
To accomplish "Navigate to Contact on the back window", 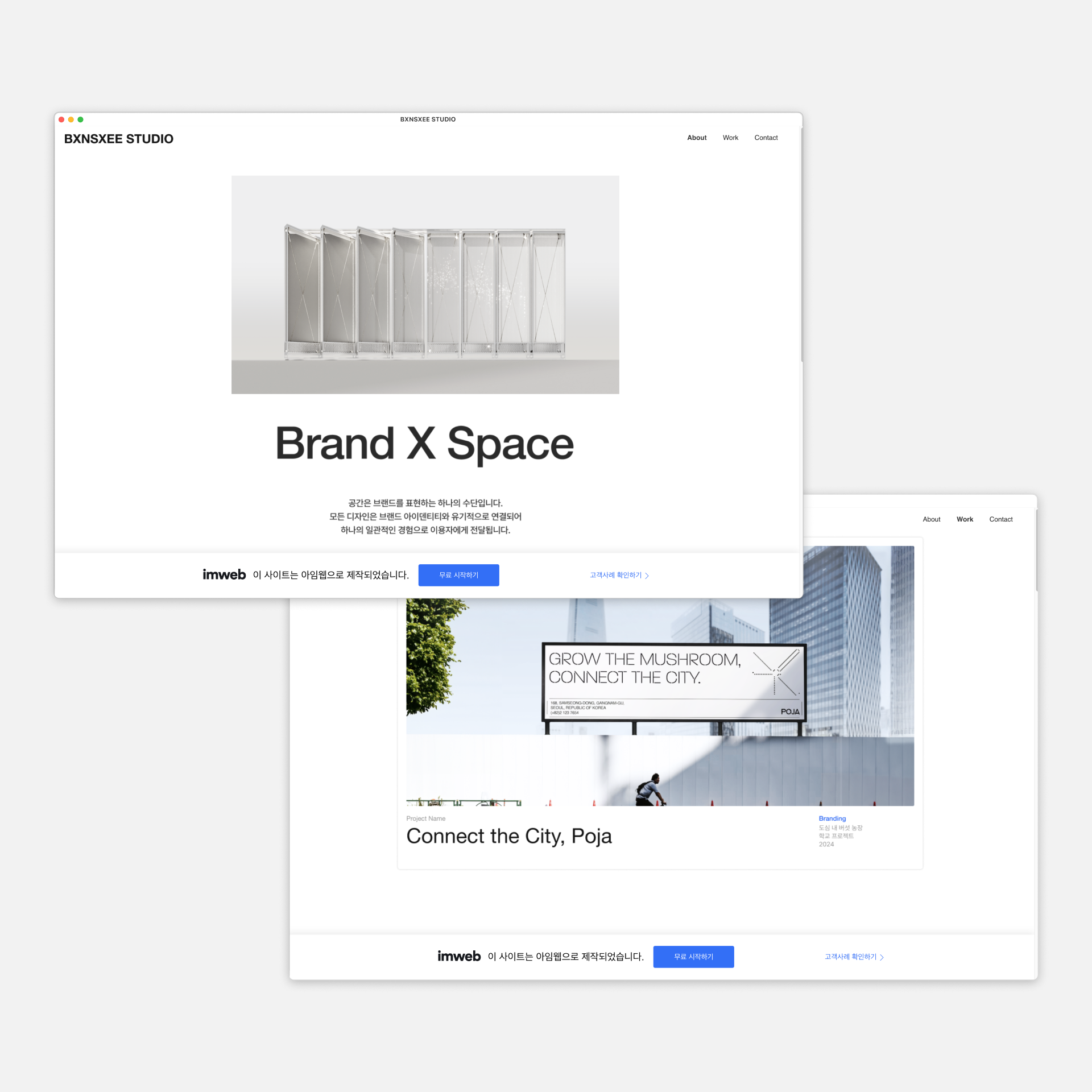I will pos(1000,519).
